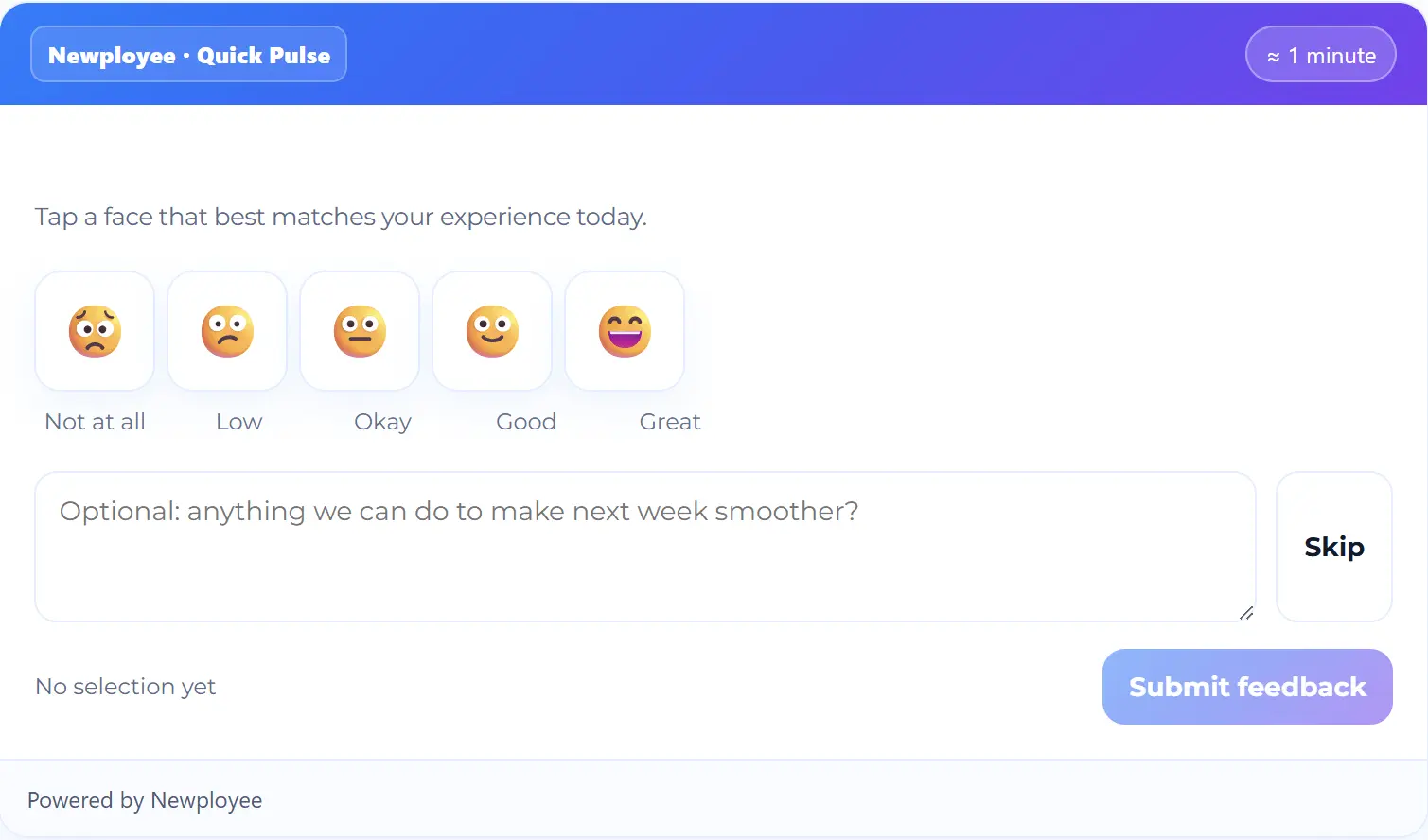The image size is (1428, 840).
Task: Click the textarea resize handle
Action: [x=1245, y=613]
